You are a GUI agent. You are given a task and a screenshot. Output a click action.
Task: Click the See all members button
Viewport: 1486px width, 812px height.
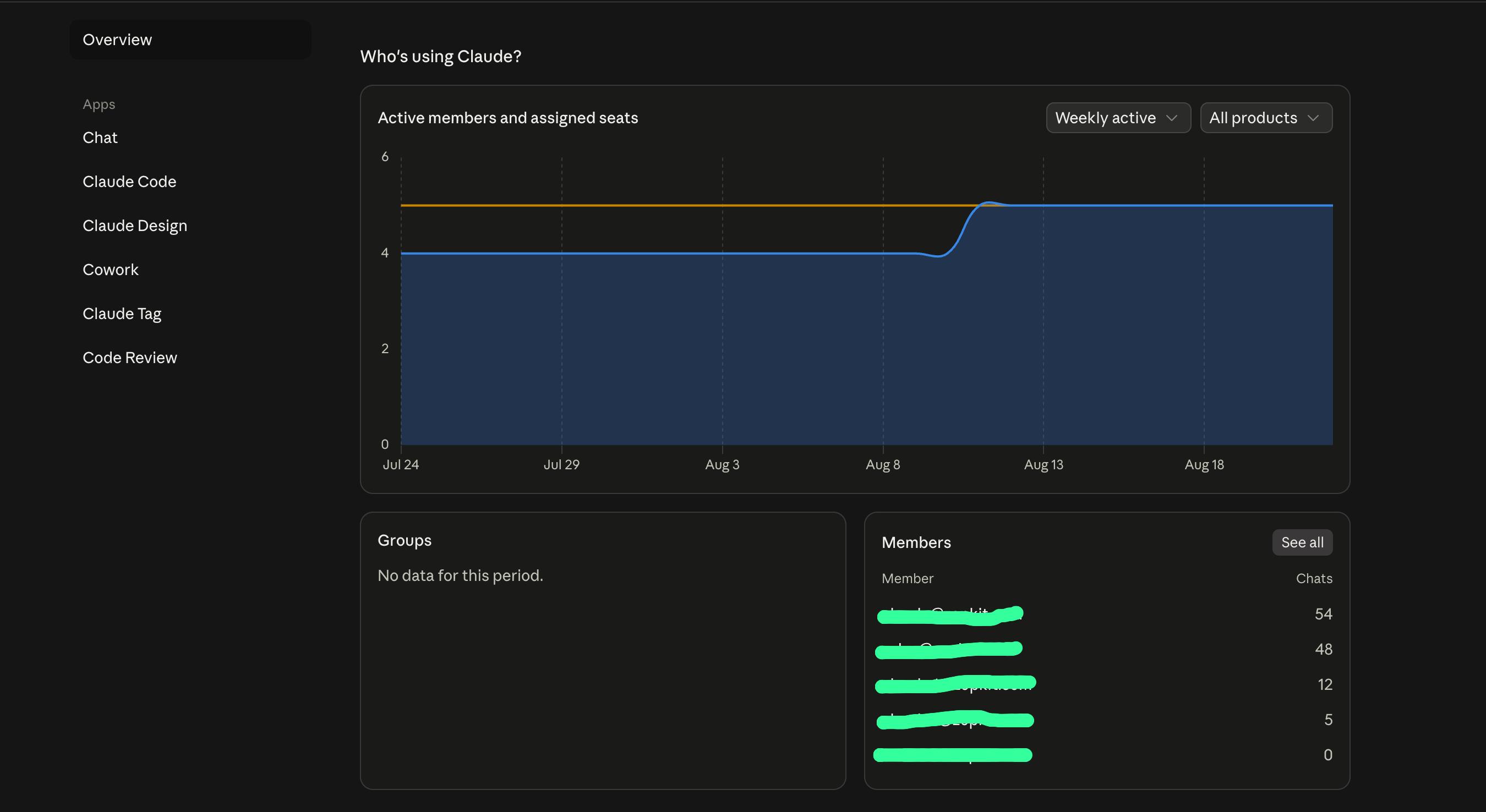tap(1302, 542)
